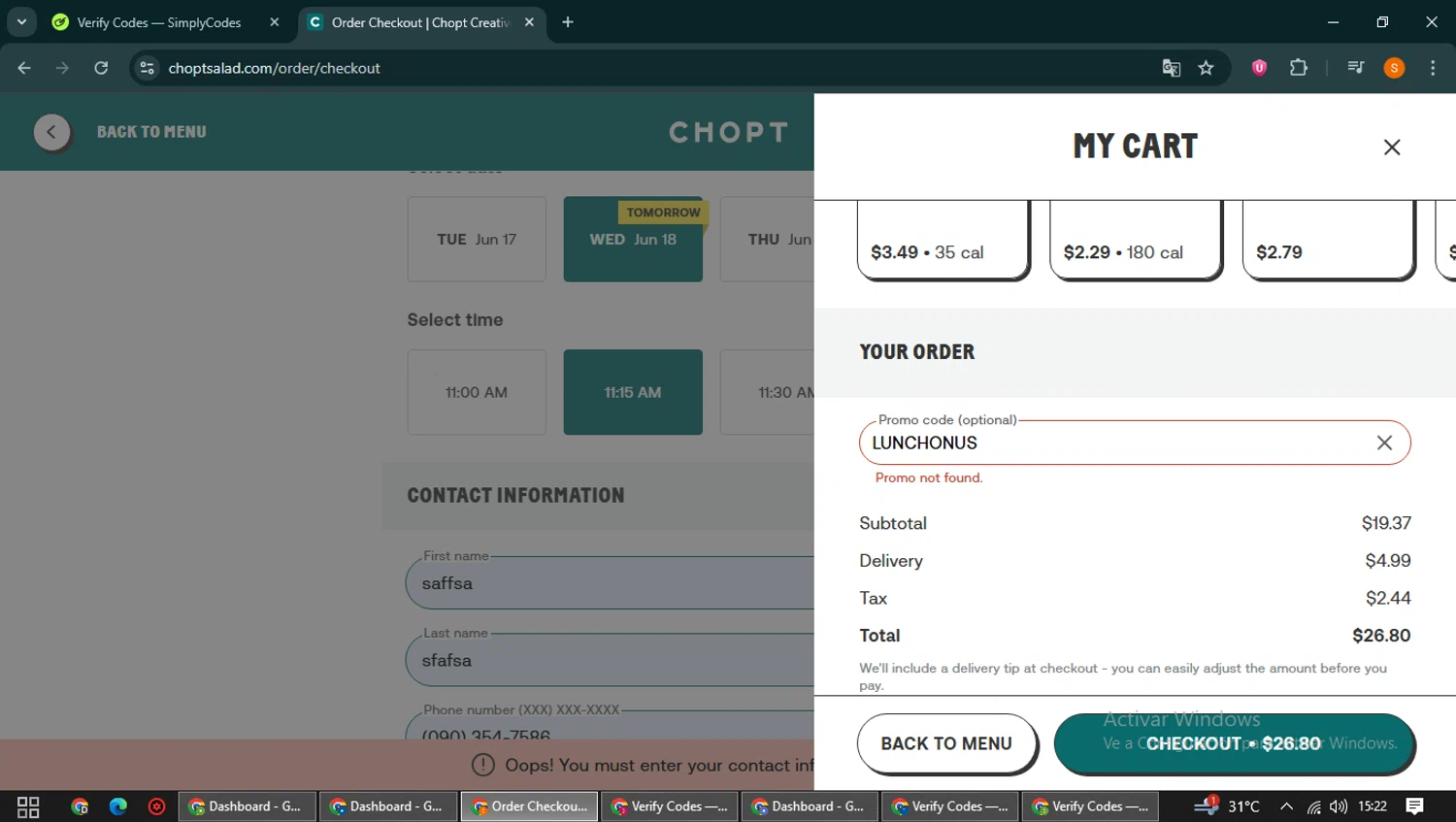This screenshot has height=822, width=1456.
Task: Add the $2.79 item card
Action: click(1328, 240)
